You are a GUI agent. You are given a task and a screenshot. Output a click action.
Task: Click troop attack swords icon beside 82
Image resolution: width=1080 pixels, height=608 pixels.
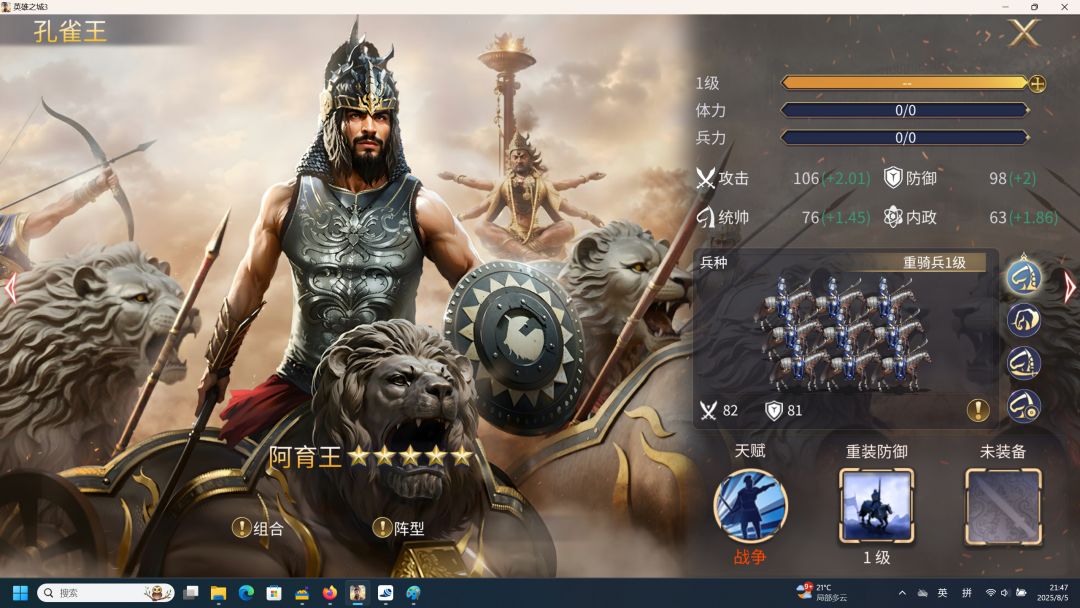coord(708,411)
